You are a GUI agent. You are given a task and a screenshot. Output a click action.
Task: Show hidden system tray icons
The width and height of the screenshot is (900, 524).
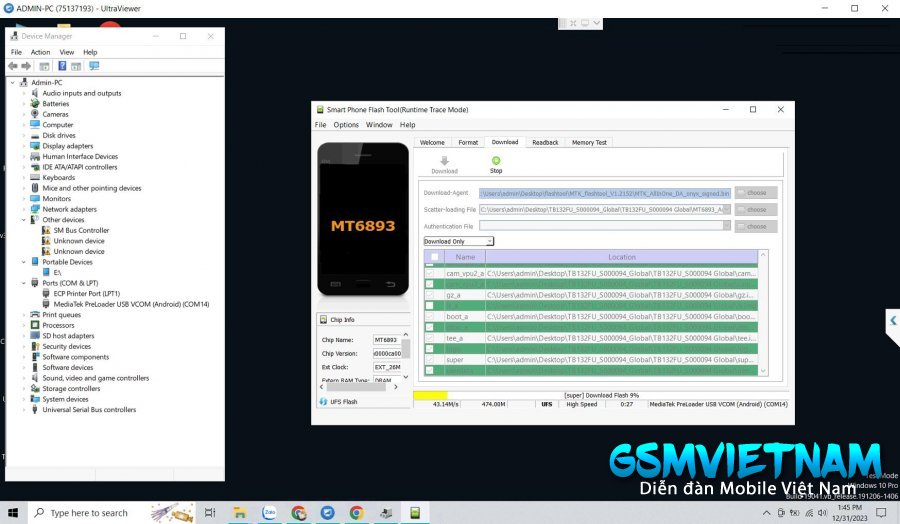tap(766, 513)
